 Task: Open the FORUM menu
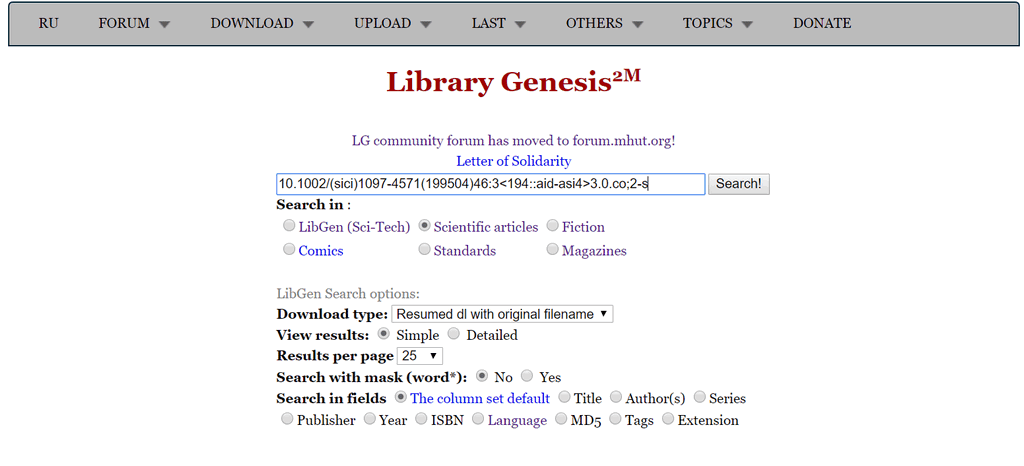[x=134, y=23]
